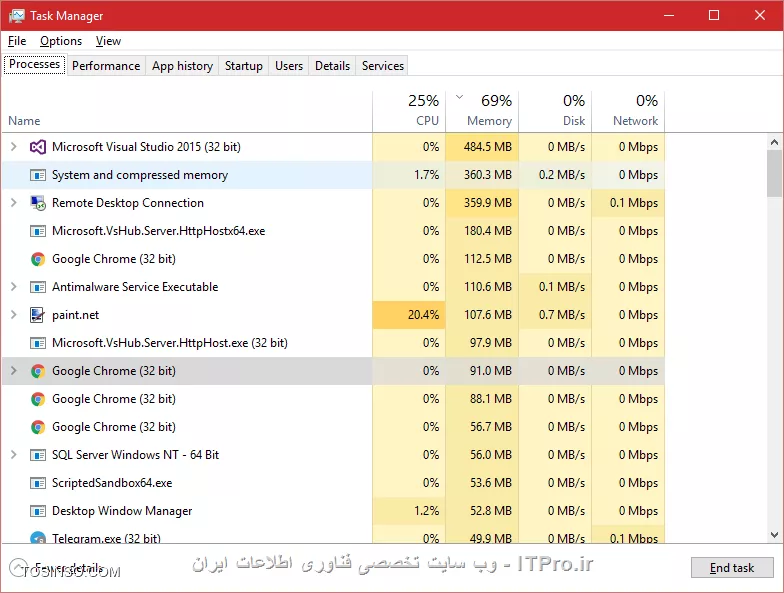The width and height of the screenshot is (784, 593).
Task: Click the 97.9 MB memory value
Action: 491,343
